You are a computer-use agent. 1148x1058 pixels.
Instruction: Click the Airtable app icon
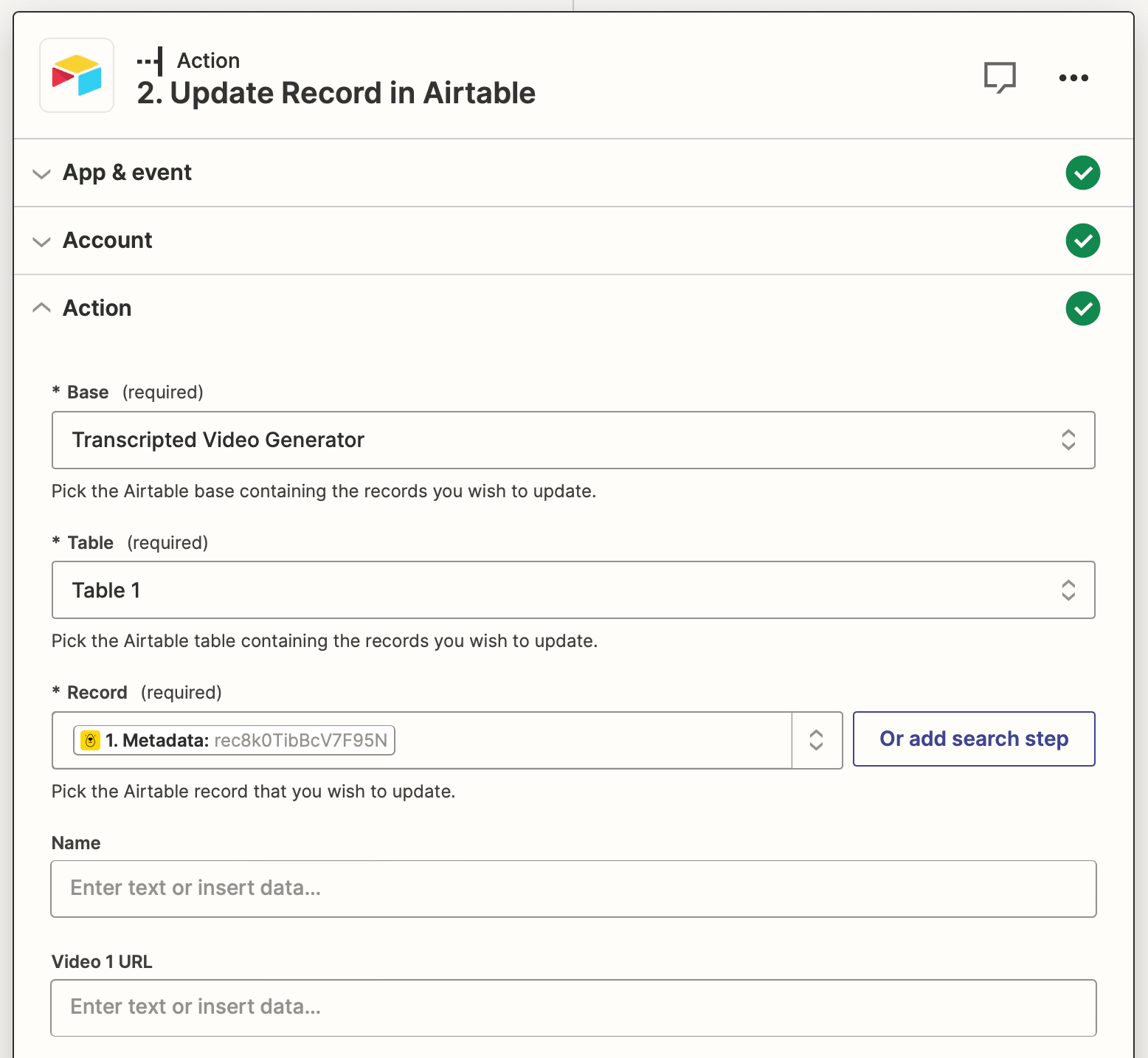coord(76,75)
